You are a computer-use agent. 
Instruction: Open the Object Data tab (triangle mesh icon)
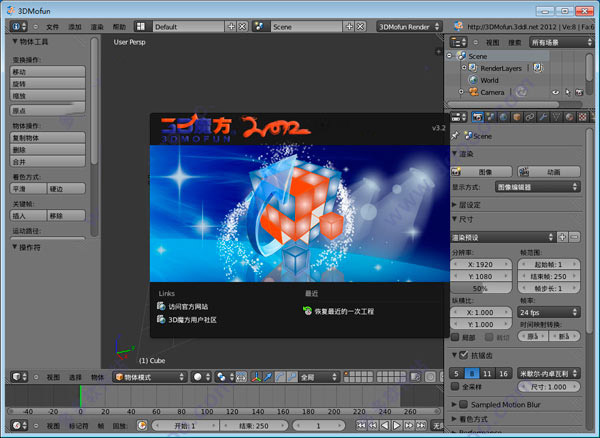556,117
